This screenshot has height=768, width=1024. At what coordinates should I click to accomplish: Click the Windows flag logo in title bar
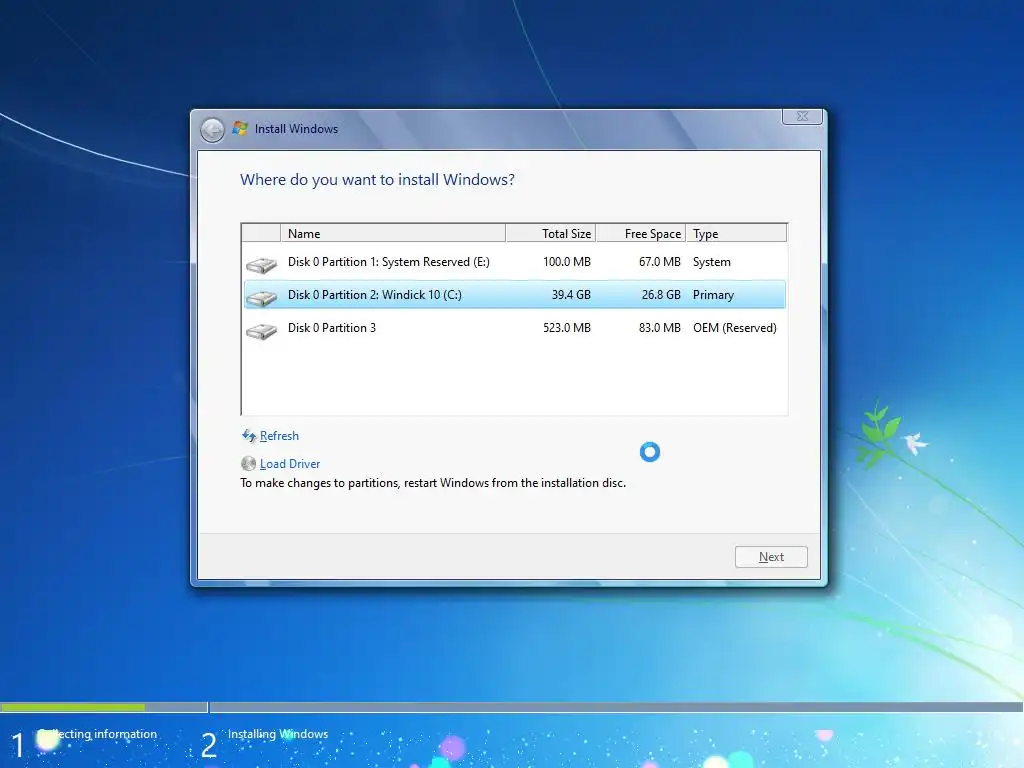point(240,129)
